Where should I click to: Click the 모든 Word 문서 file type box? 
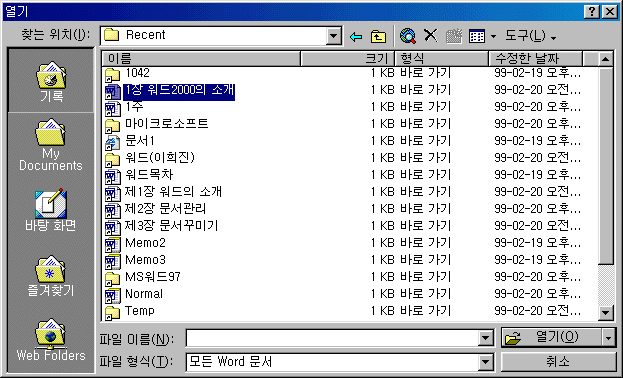[332, 362]
